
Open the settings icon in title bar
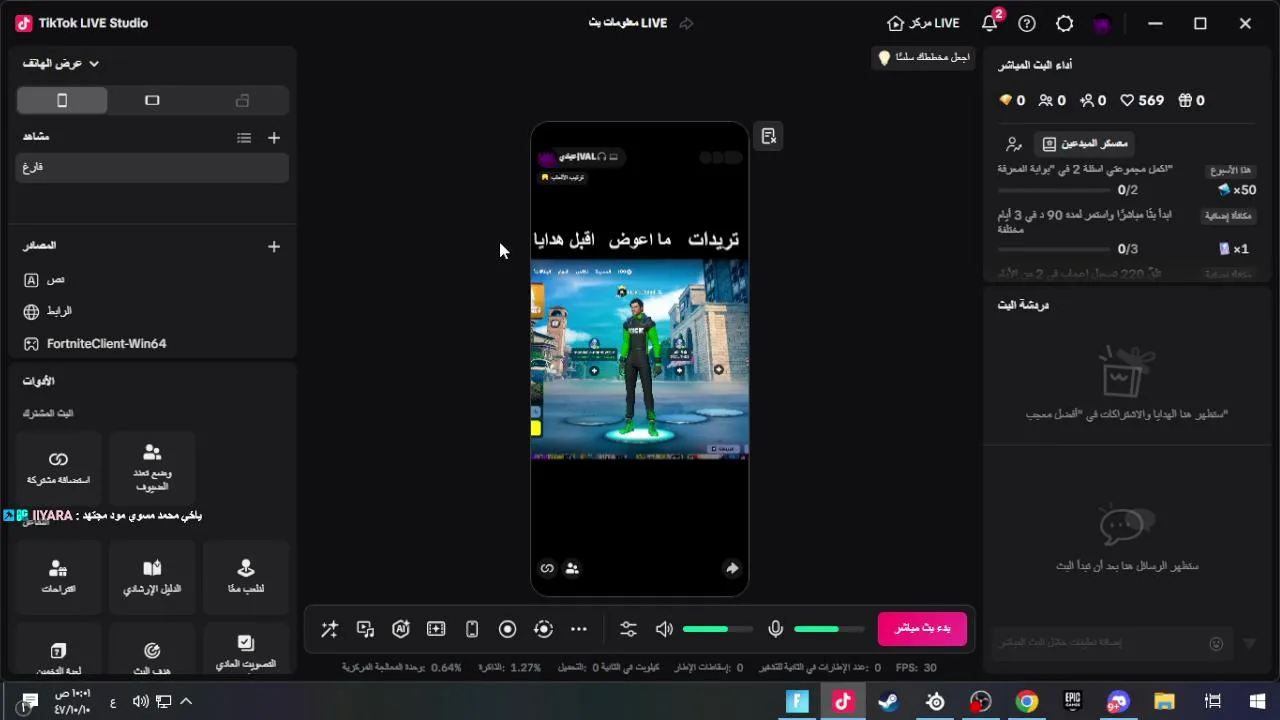tap(1065, 23)
